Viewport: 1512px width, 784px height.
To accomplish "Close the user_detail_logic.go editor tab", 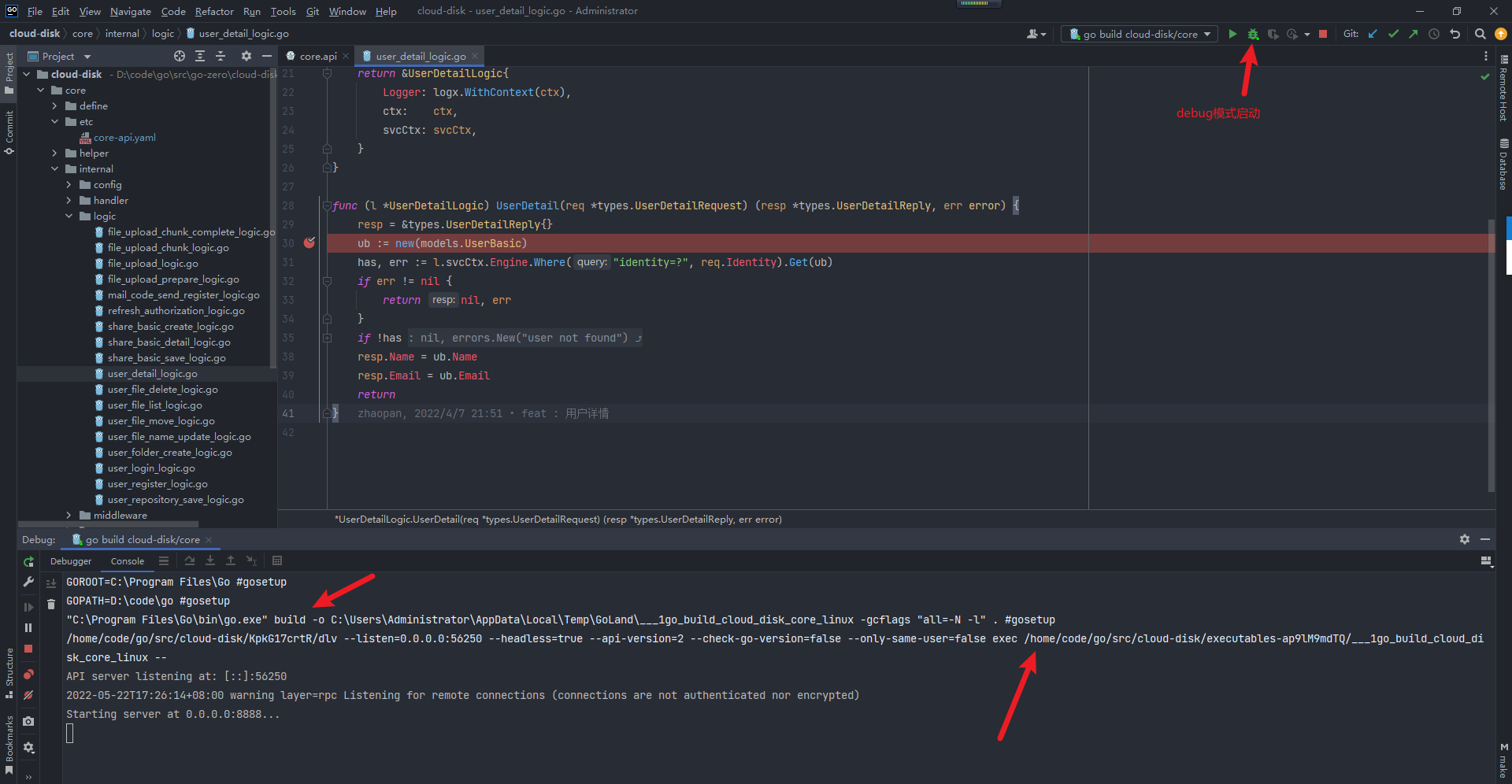I will point(475,56).
